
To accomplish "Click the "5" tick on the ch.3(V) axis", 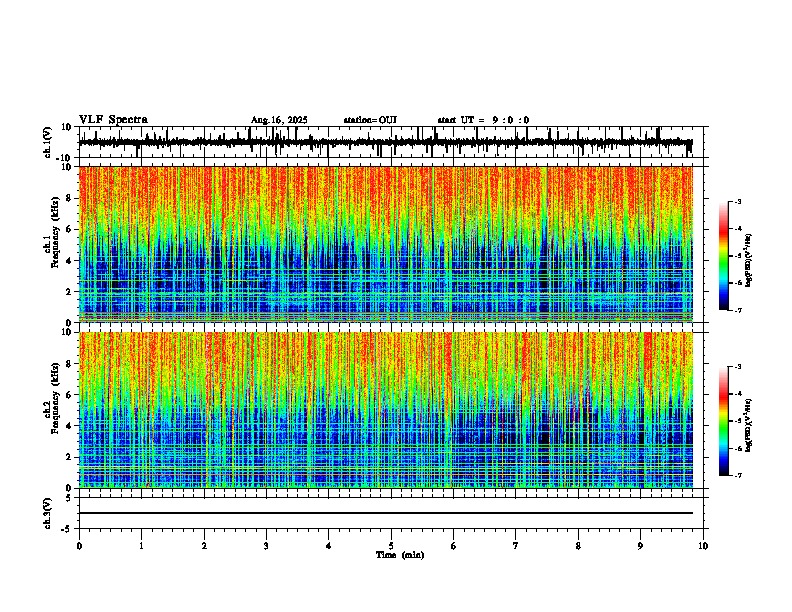I will pos(69,497).
